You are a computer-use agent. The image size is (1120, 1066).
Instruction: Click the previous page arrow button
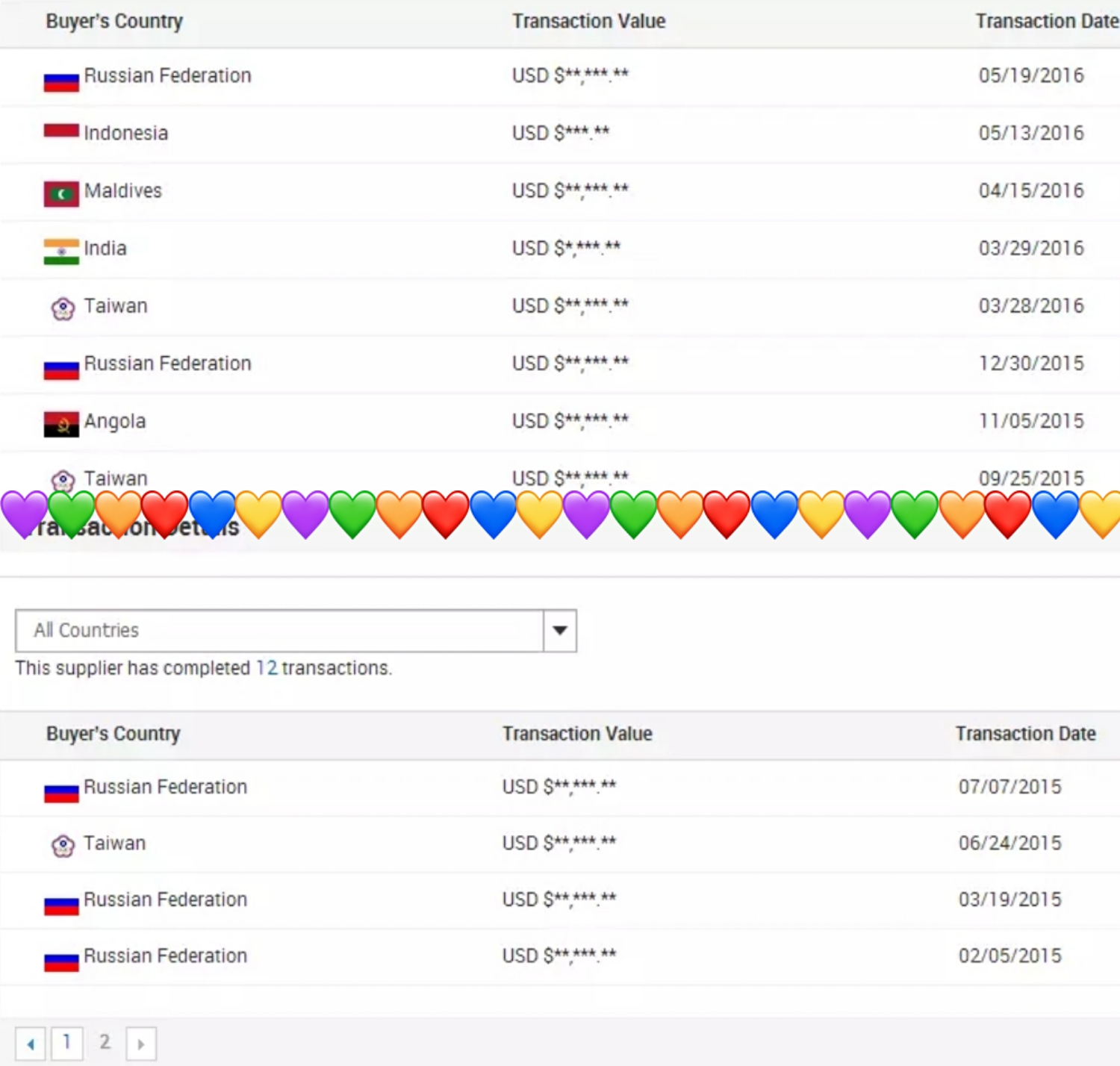(x=31, y=1044)
